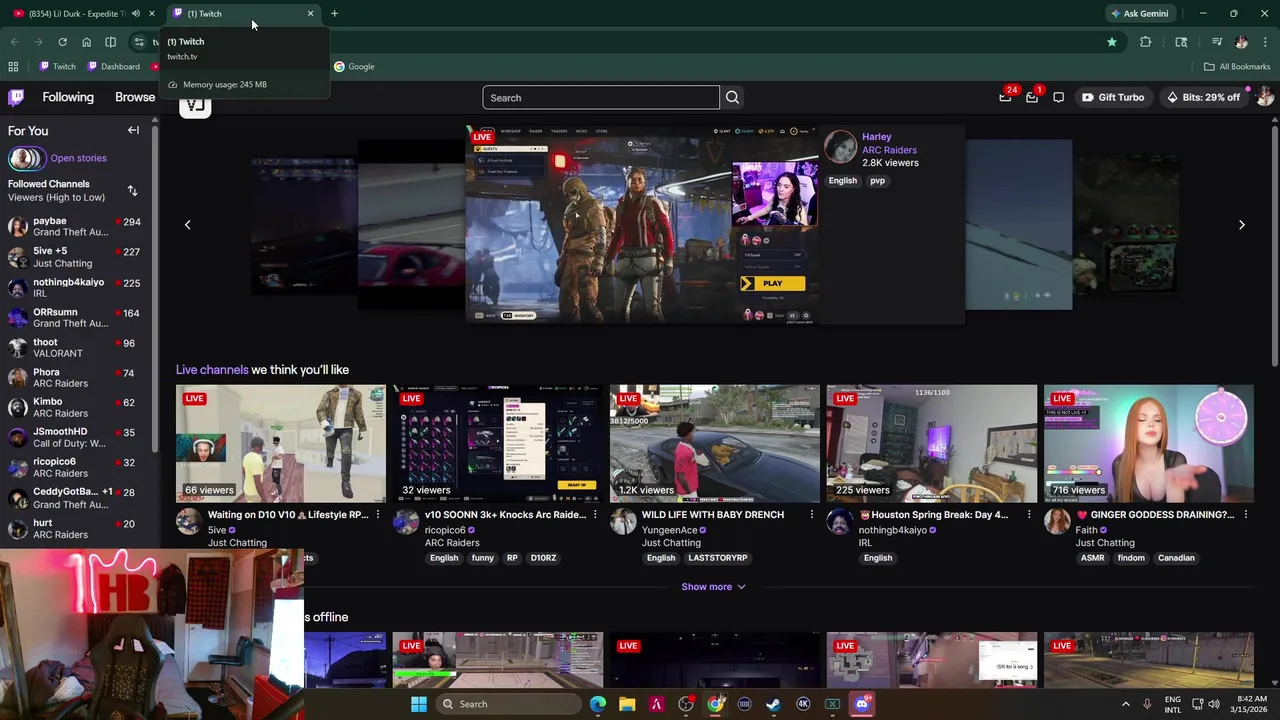
Task: Open JSmoothHD in followed channels
Action: tap(75, 437)
